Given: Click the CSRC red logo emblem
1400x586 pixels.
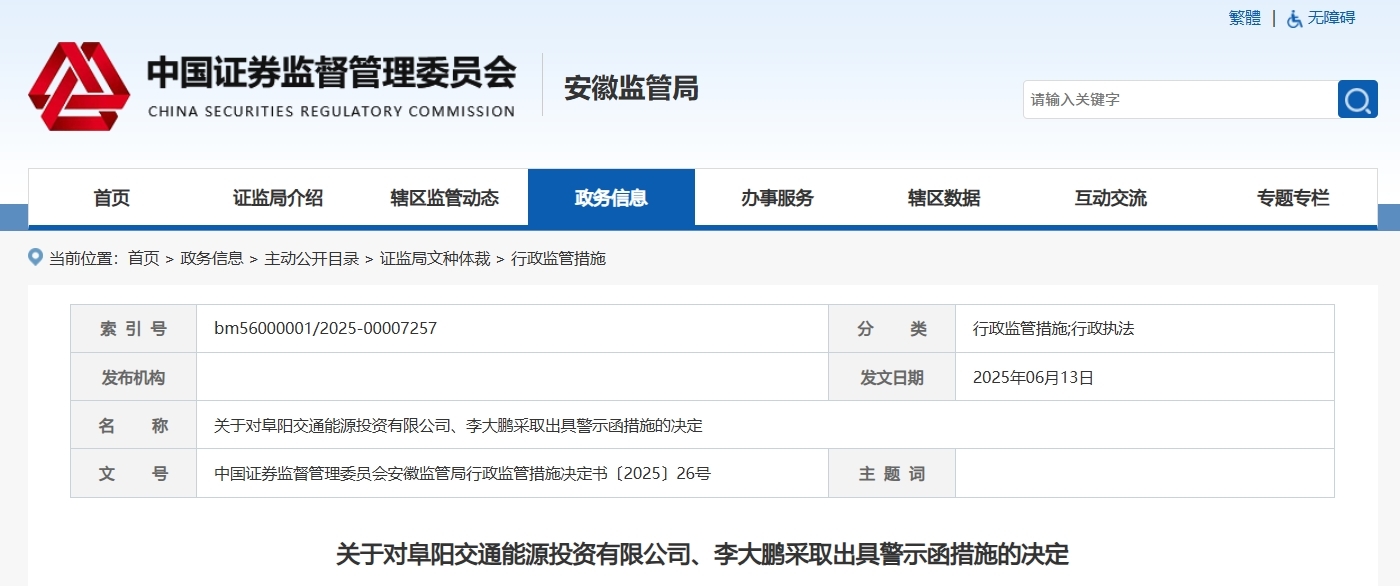Looking at the screenshot, I should coord(79,86).
